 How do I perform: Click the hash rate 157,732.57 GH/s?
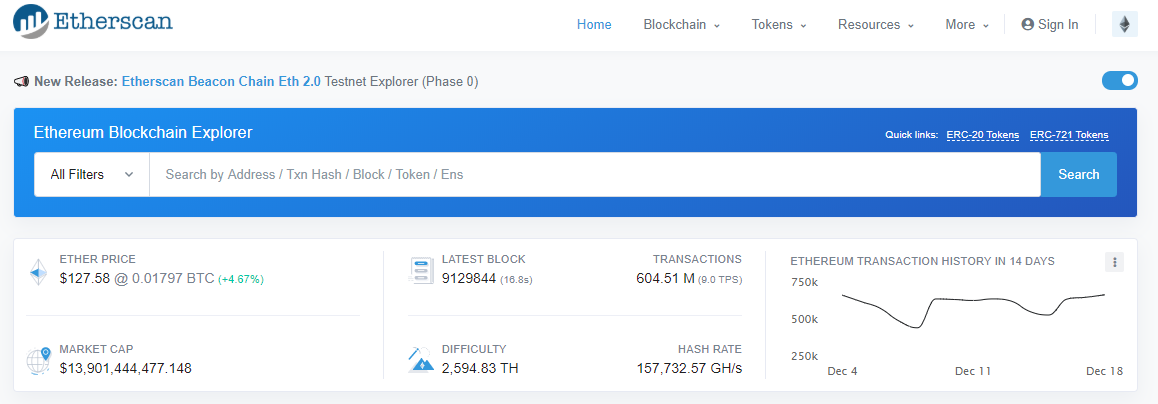pos(689,368)
